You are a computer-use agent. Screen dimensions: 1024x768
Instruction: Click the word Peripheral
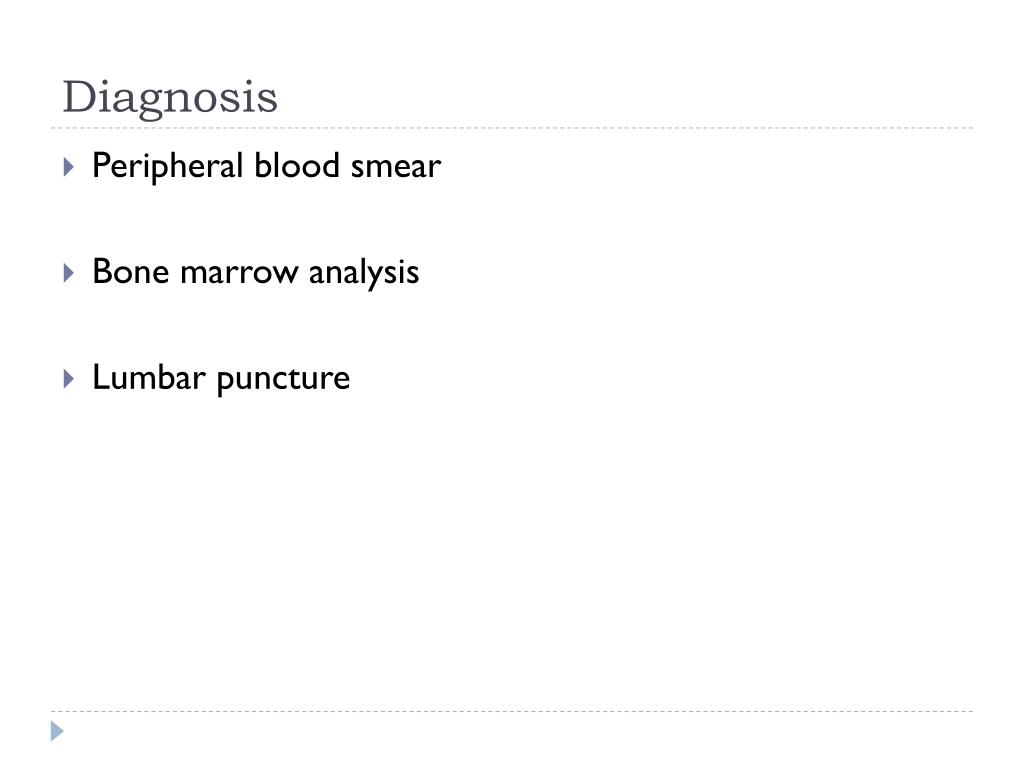point(168,167)
